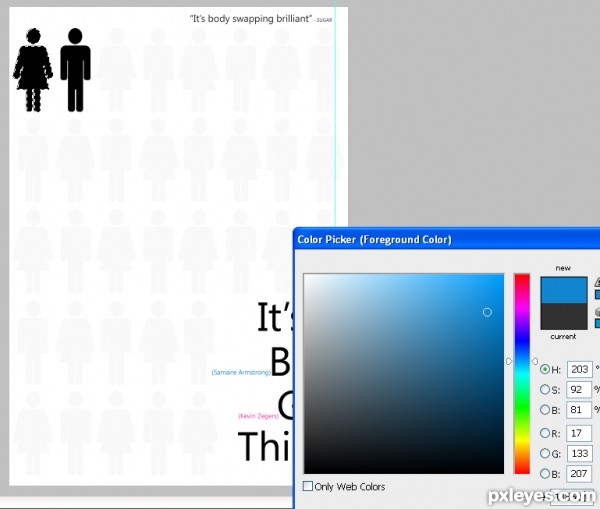Screen dimensions: 600x509
Task: Click the Color Picker (Foreground Color) title bar
Action: 447,240
